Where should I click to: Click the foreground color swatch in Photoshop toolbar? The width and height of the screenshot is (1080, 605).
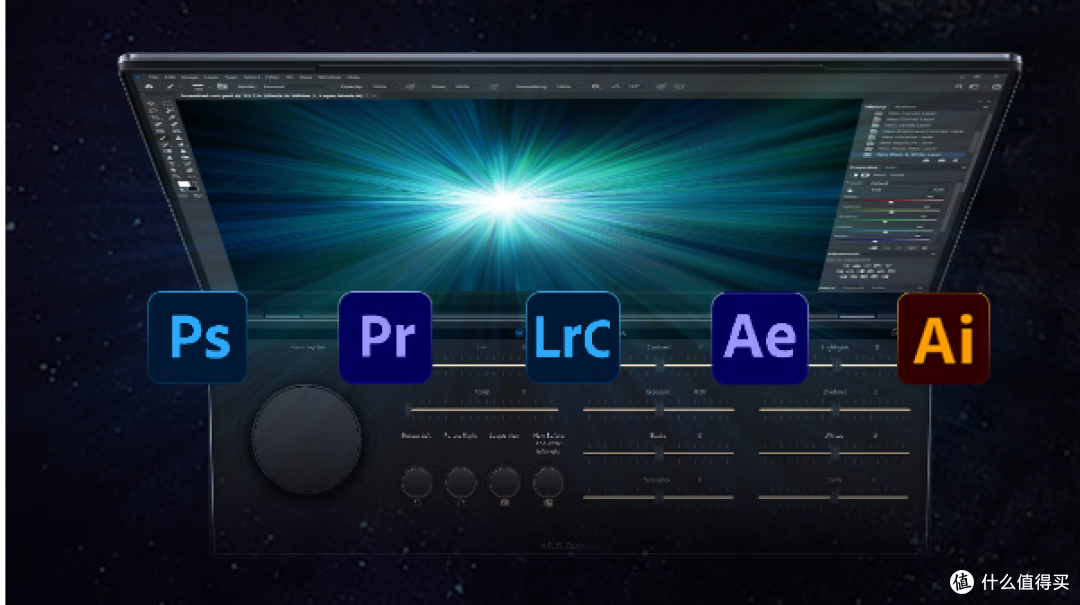tap(183, 185)
